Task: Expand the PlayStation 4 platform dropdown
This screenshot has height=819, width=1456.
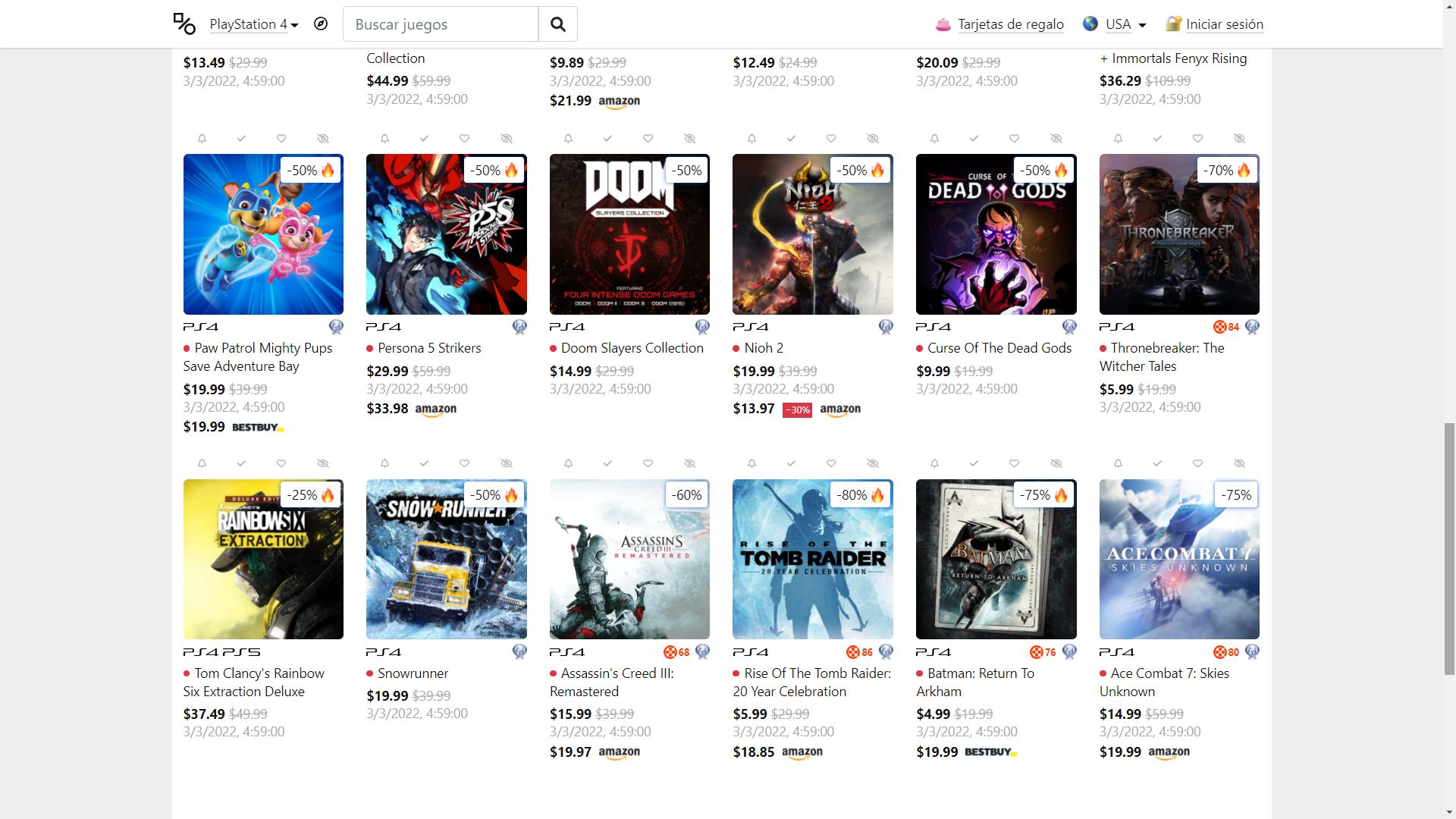Action: point(254,24)
